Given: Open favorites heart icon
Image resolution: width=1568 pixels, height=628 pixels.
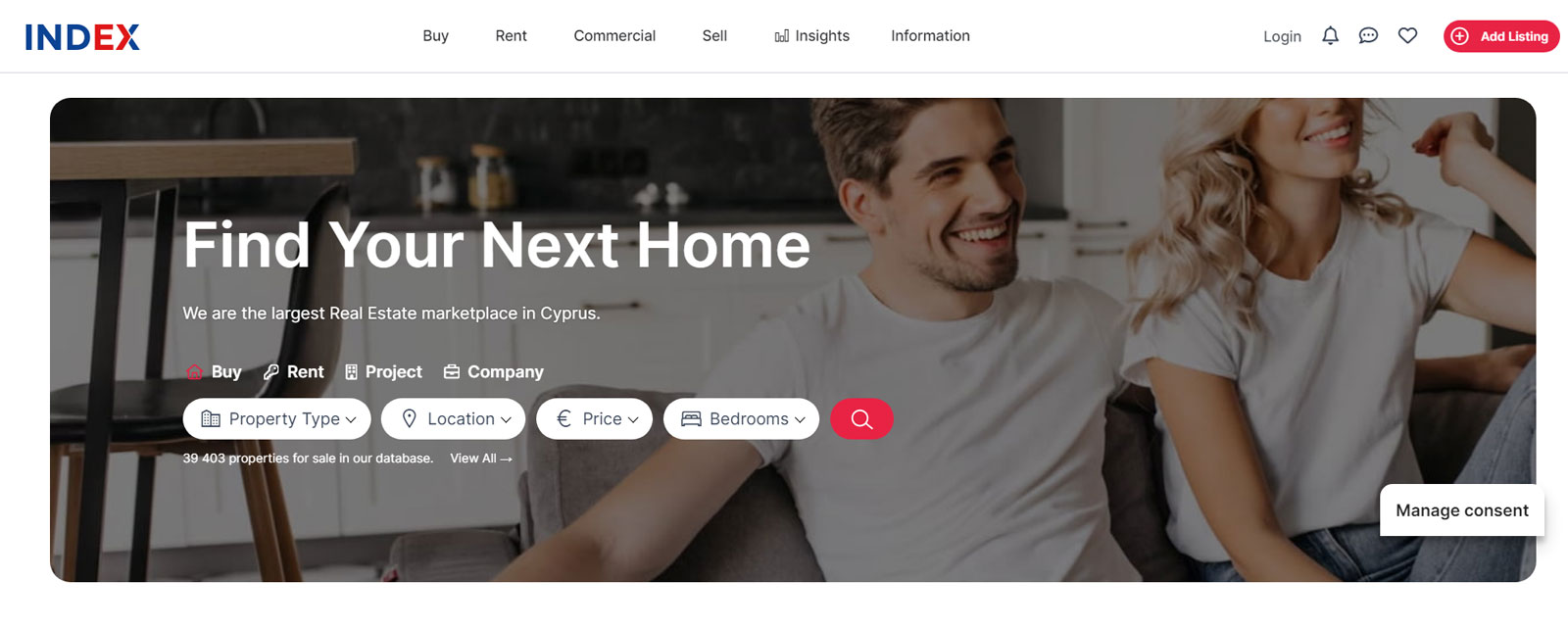Looking at the screenshot, I should (x=1407, y=36).
